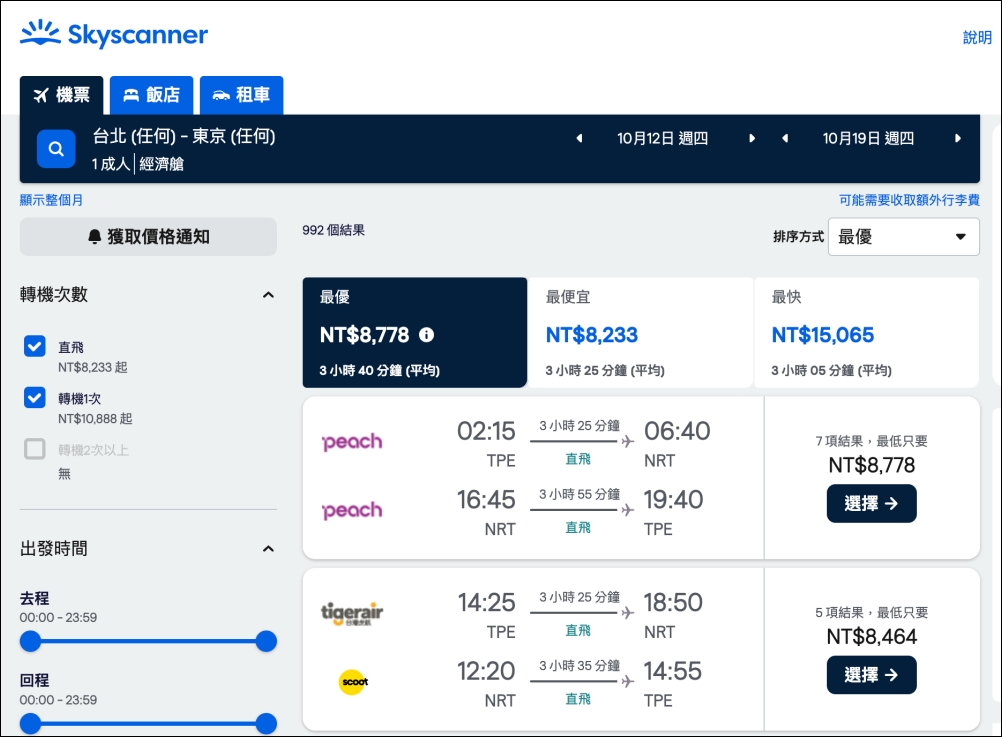Viewport: 1002px width, 737px height.
Task: Collapse the 出發時間 filter section
Action: coord(268,548)
